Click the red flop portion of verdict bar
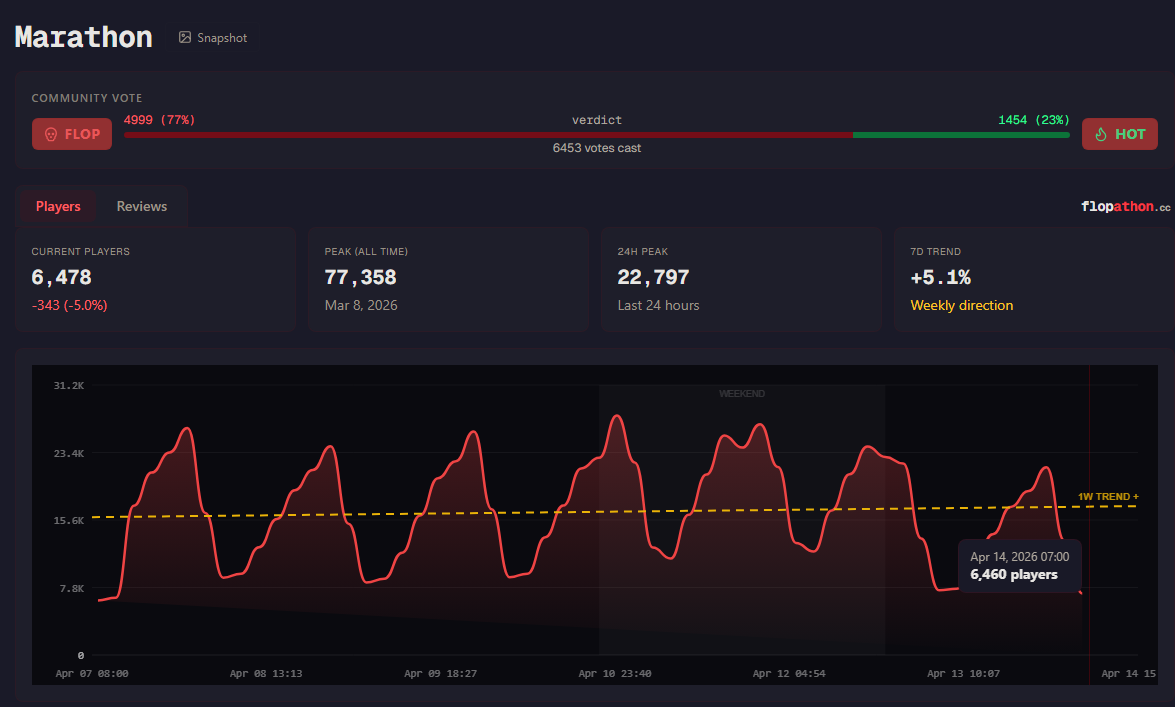 tap(489, 135)
